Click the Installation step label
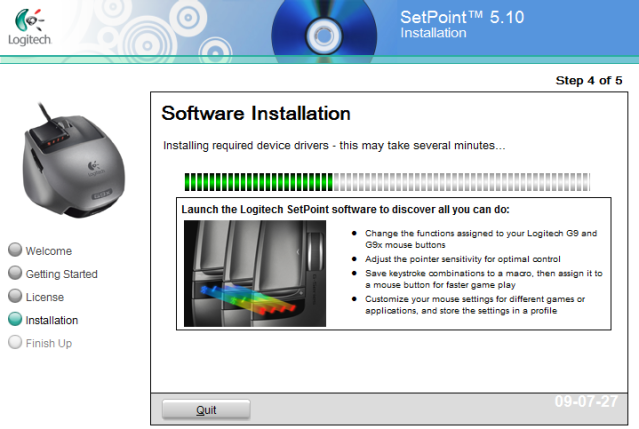Viewport: 639px width, 429px height. (52, 321)
